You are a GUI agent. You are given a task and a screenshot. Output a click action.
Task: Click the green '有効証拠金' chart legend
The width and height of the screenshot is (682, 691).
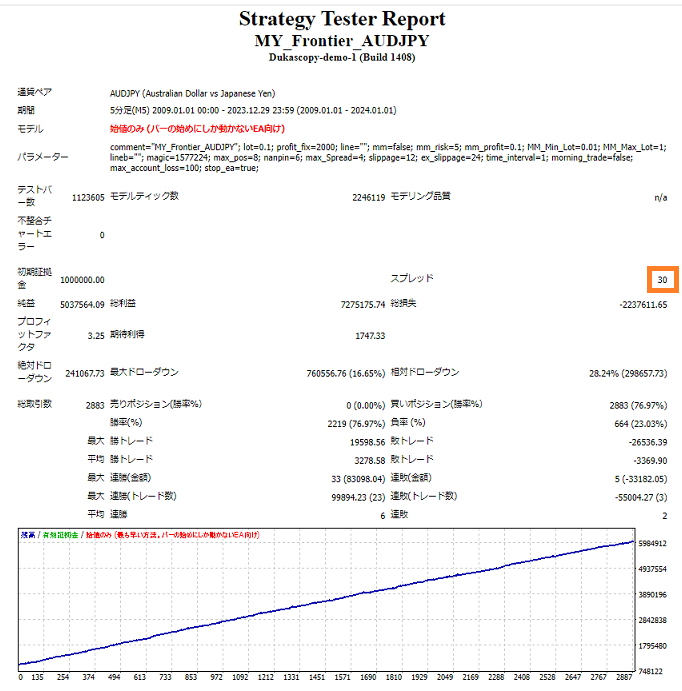point(60,535)
